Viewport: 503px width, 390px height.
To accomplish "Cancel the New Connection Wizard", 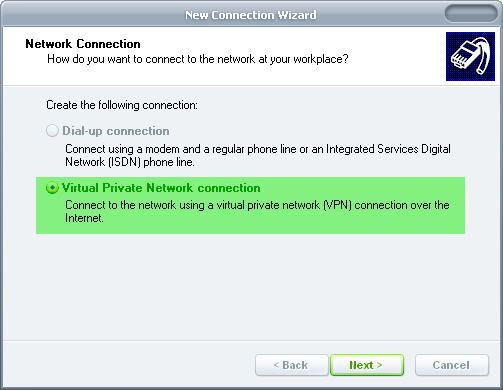I will tap(452, 365).
